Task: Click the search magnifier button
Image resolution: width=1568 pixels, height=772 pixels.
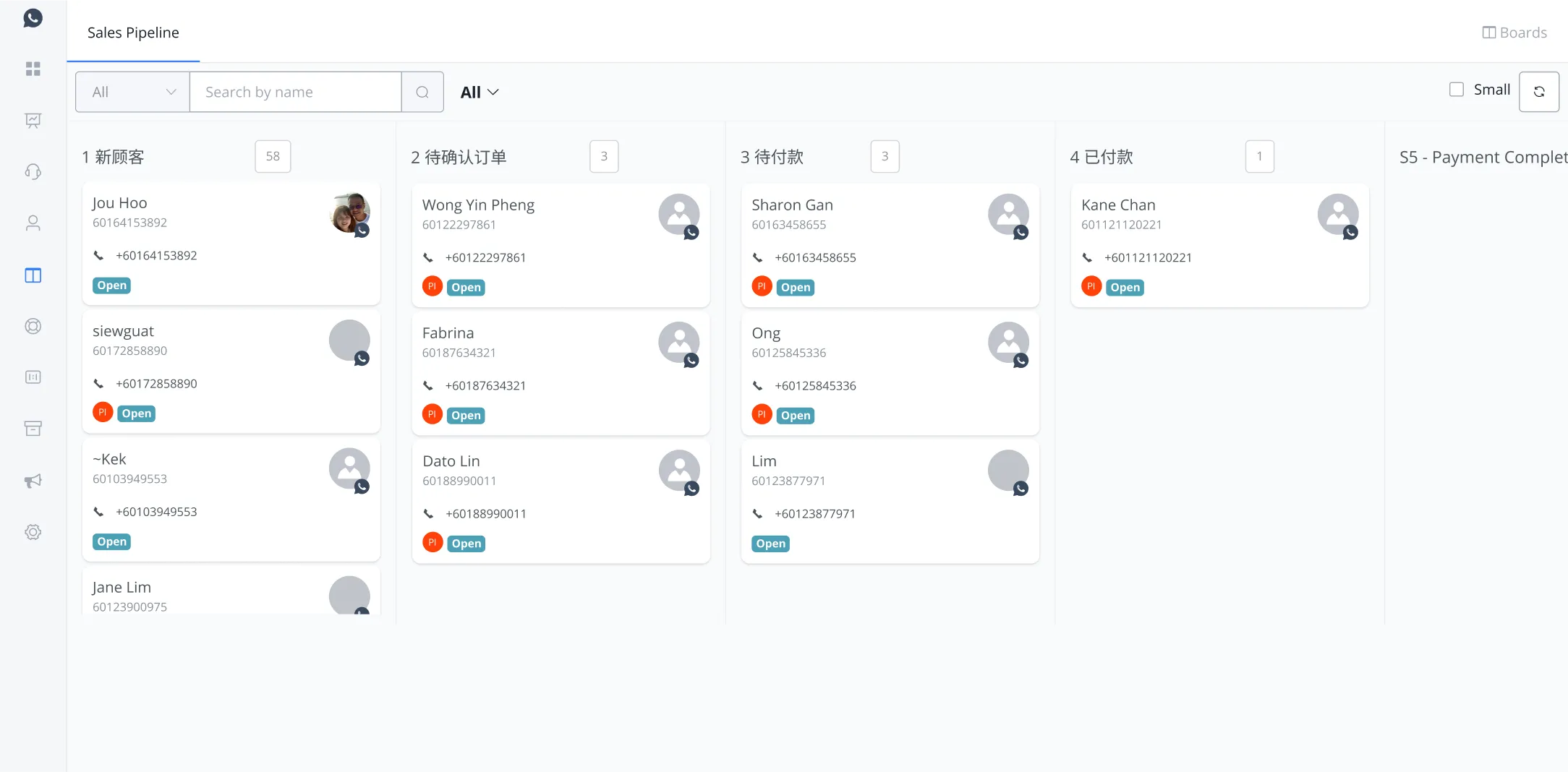Action: (x=422, y=92)
